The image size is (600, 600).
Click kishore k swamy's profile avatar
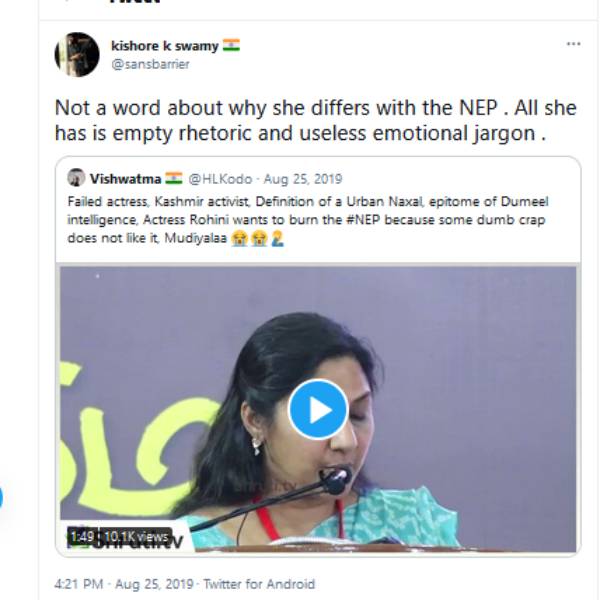coord(77,54)
